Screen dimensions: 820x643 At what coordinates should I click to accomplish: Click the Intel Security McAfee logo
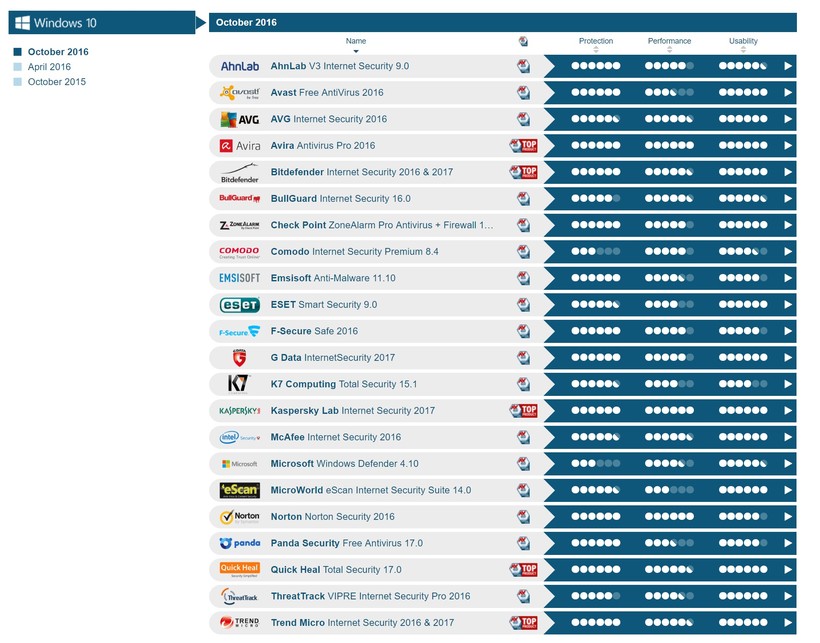[x=240, y=438]
